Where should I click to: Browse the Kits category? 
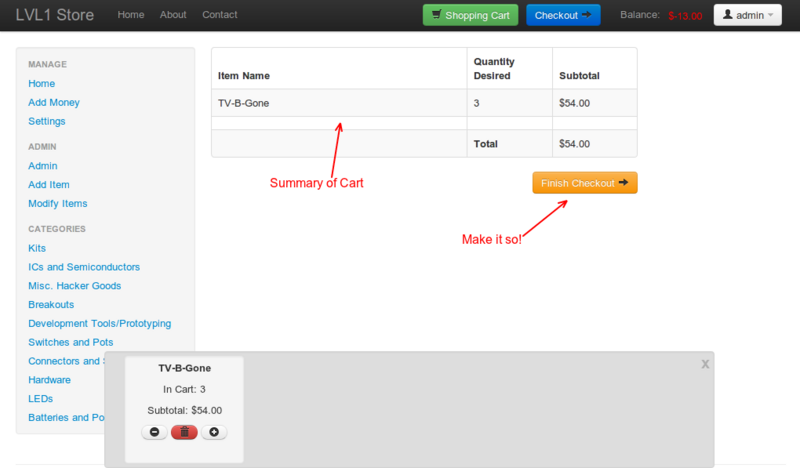[37, 248]
